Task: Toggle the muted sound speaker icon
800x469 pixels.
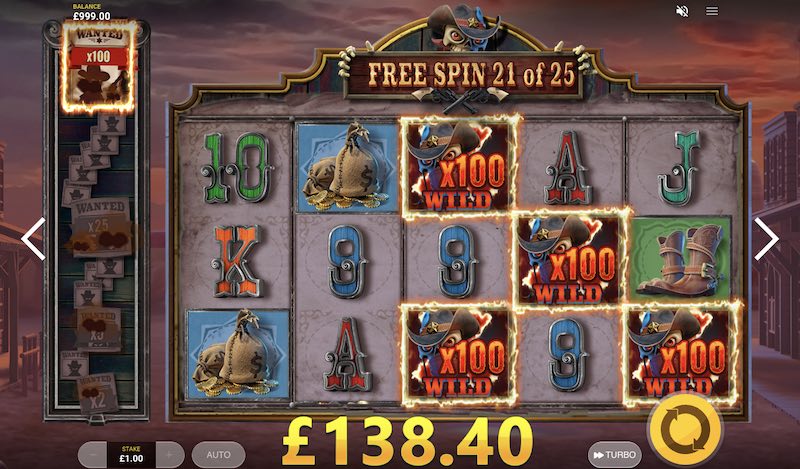Action: tap(682, 11)
